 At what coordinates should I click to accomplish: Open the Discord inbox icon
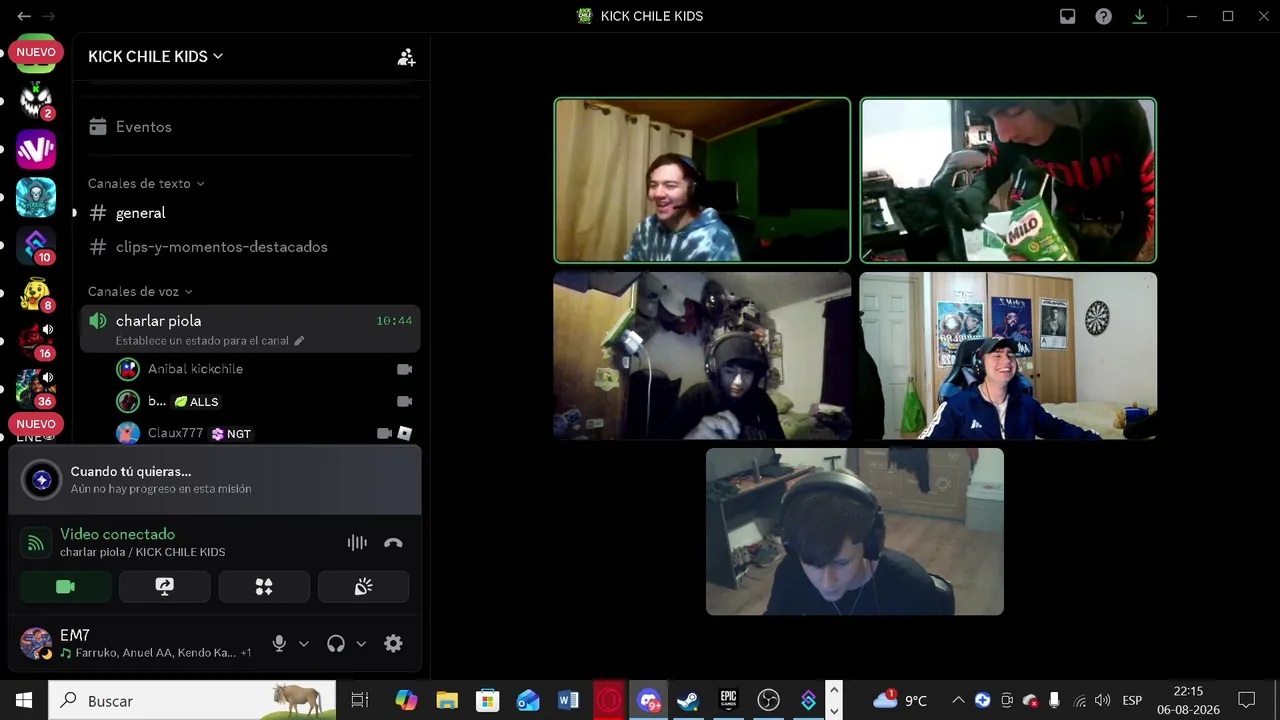1068,16
